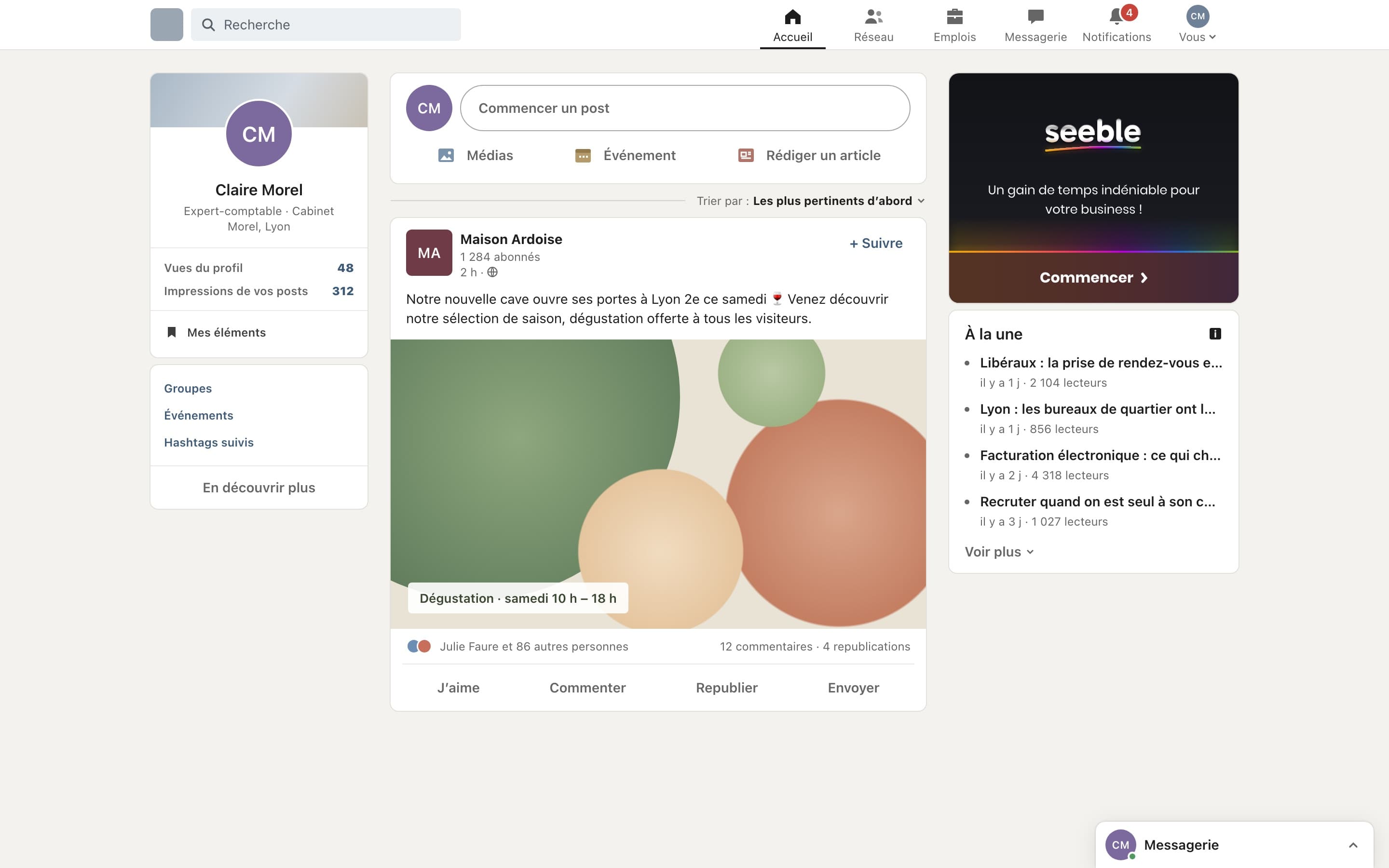This screenshot has width=1389, height=868.
Task: Click En découvrir plus
Action: 259,488
